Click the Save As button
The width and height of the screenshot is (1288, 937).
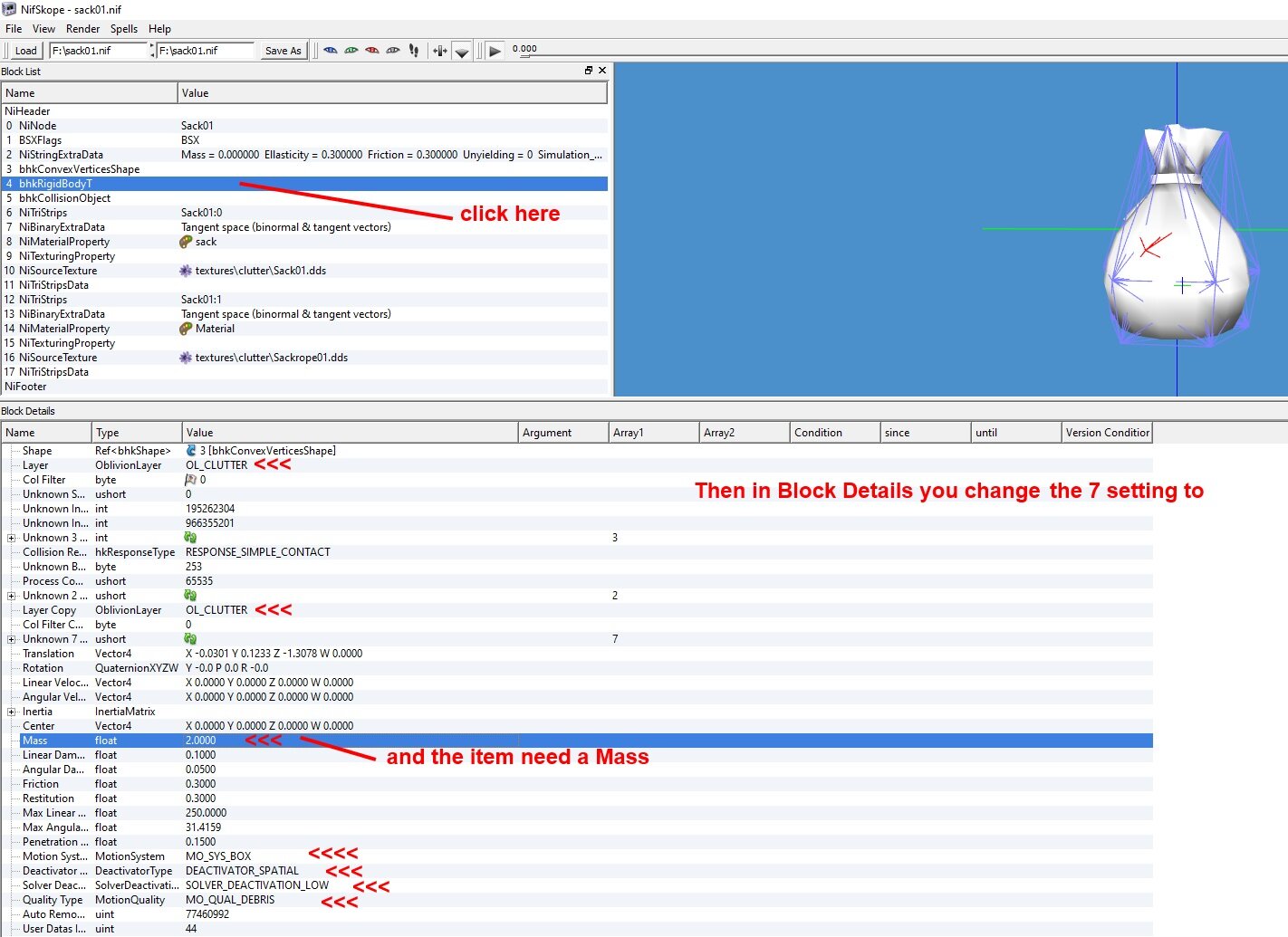pos(284,51)
